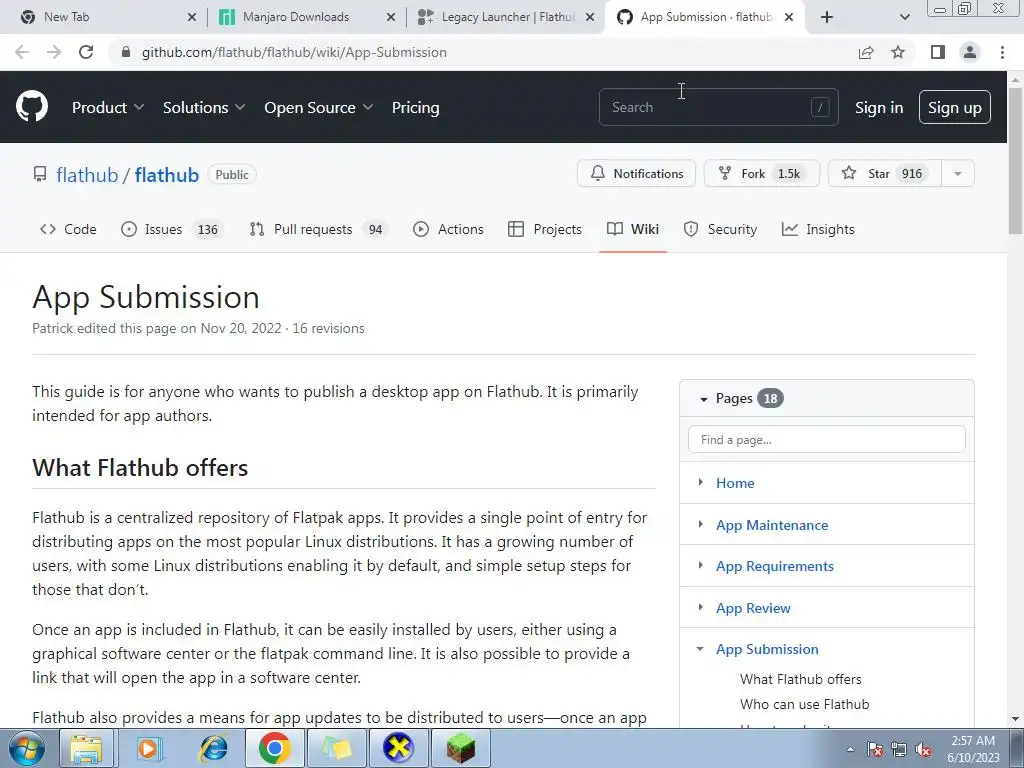This screenshot has width=1024, height=768.
Task: Click the Notifications button
Action: (x=637, y=174)
